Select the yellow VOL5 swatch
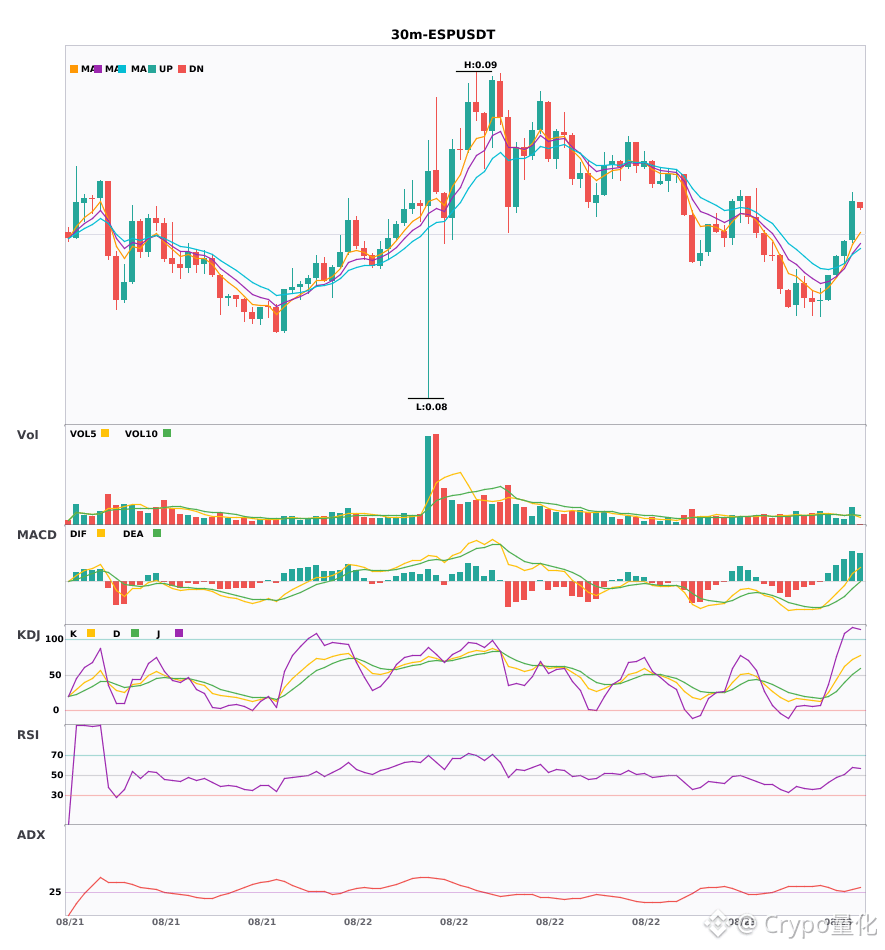The image size is (885, 950). 105,433
